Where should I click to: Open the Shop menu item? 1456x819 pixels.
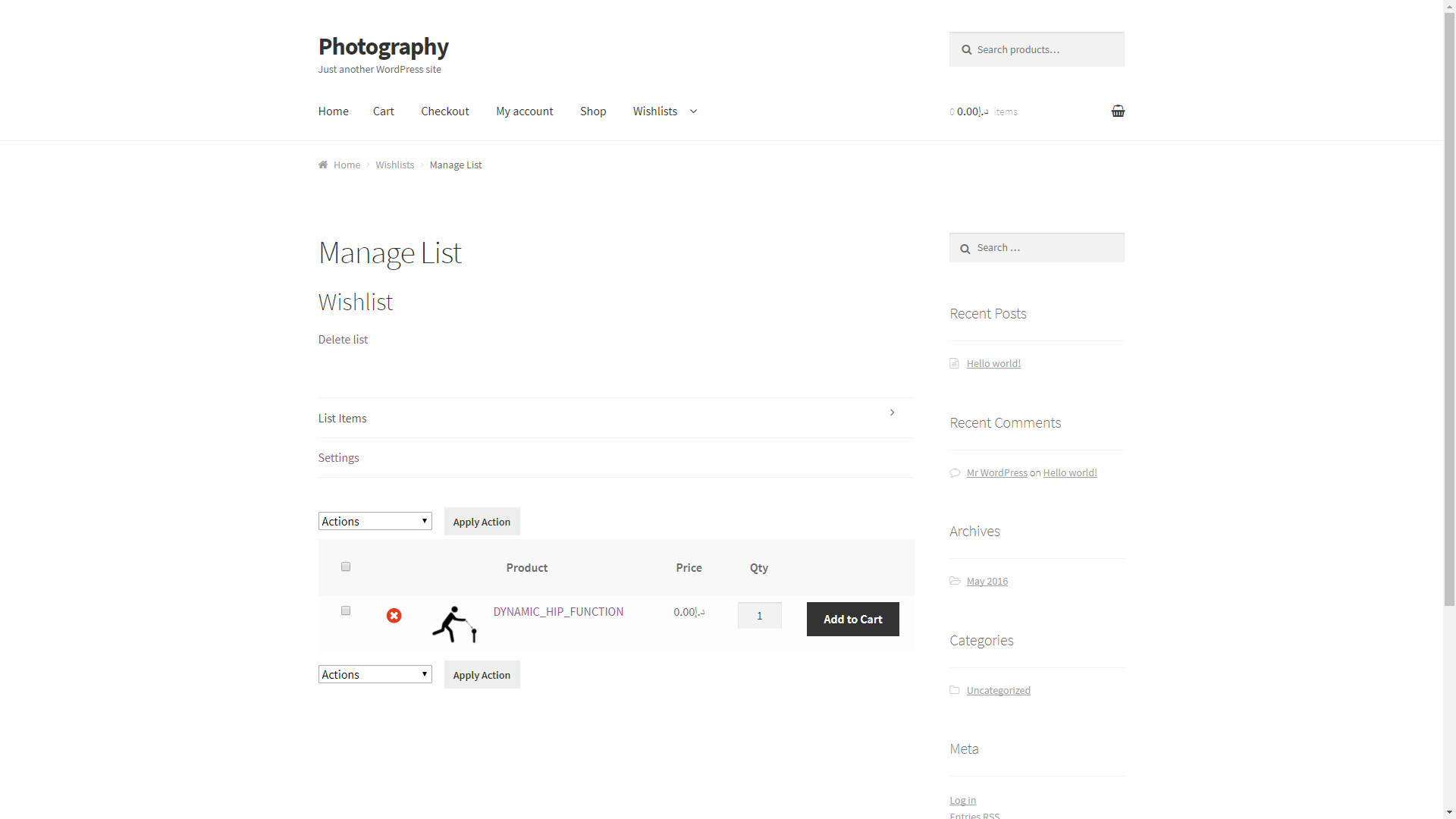click(593, 111)
